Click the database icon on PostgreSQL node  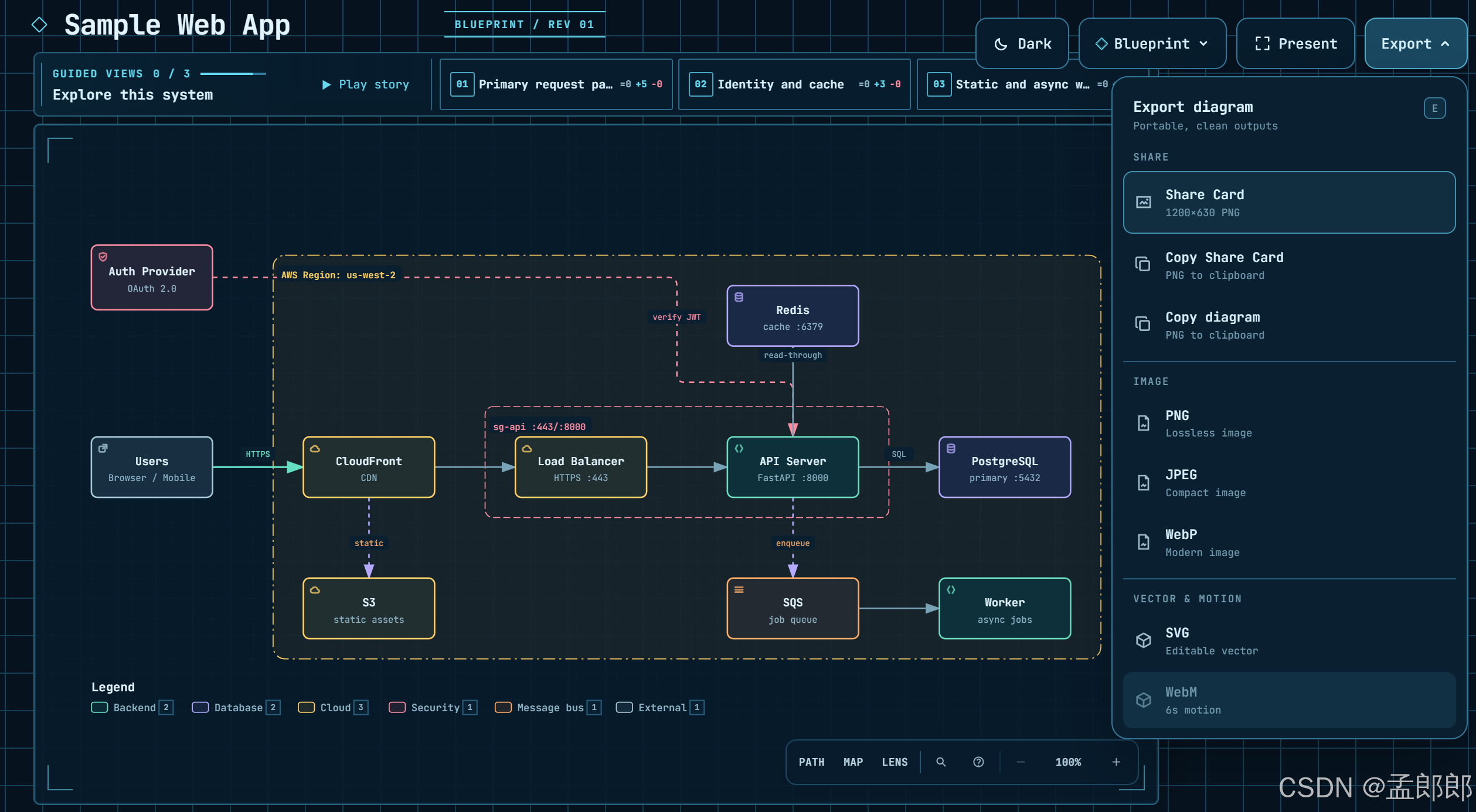pos(951,449)
